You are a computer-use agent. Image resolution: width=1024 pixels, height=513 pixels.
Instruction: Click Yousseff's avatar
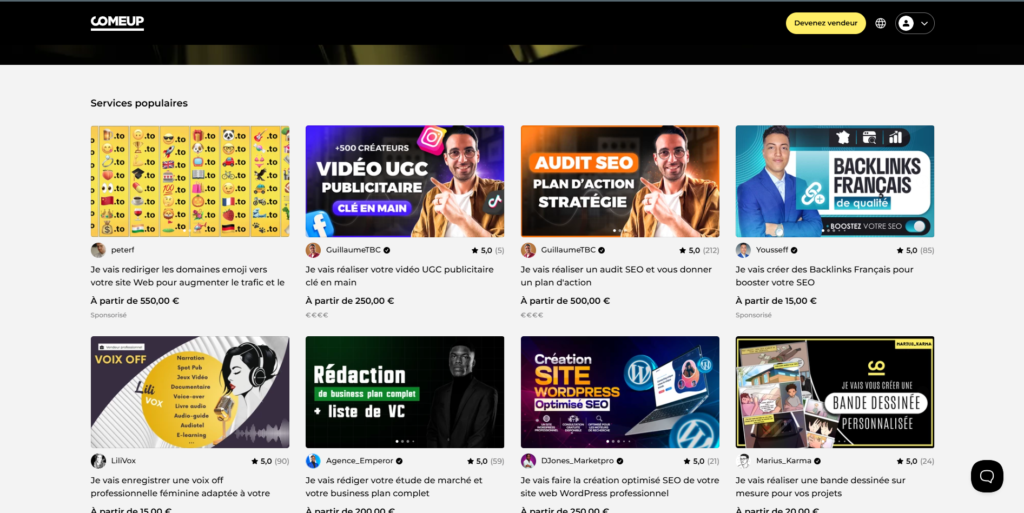click(x=743, y=250)
